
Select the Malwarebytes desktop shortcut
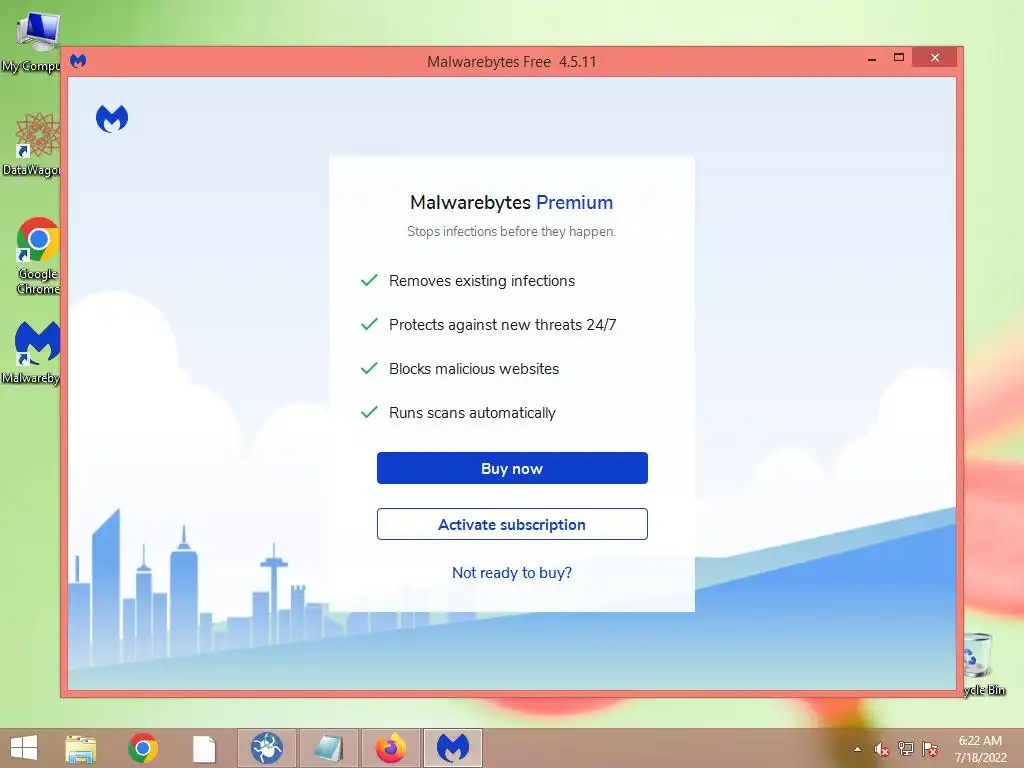[31, 353]
